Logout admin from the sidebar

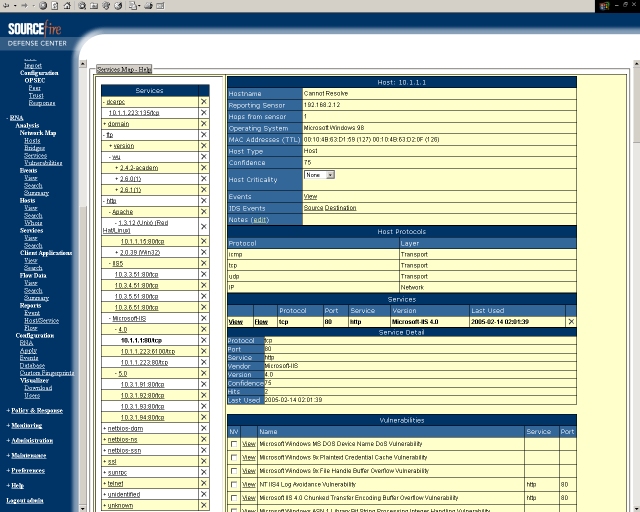click(25, 501)
